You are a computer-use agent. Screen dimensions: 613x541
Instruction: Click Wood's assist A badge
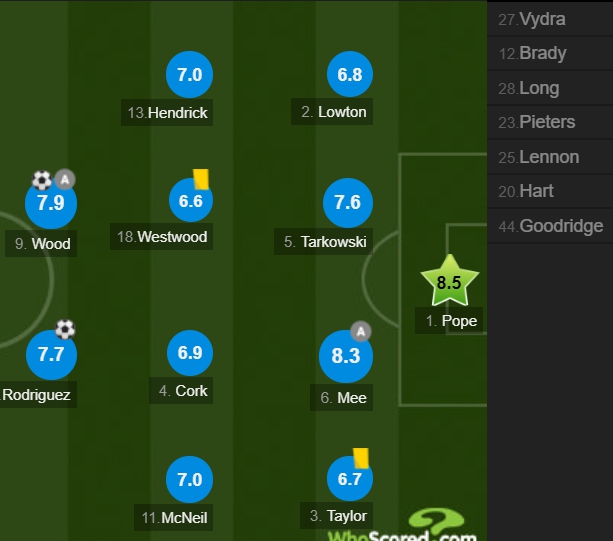pyautogui.click(x=65, y=179)
